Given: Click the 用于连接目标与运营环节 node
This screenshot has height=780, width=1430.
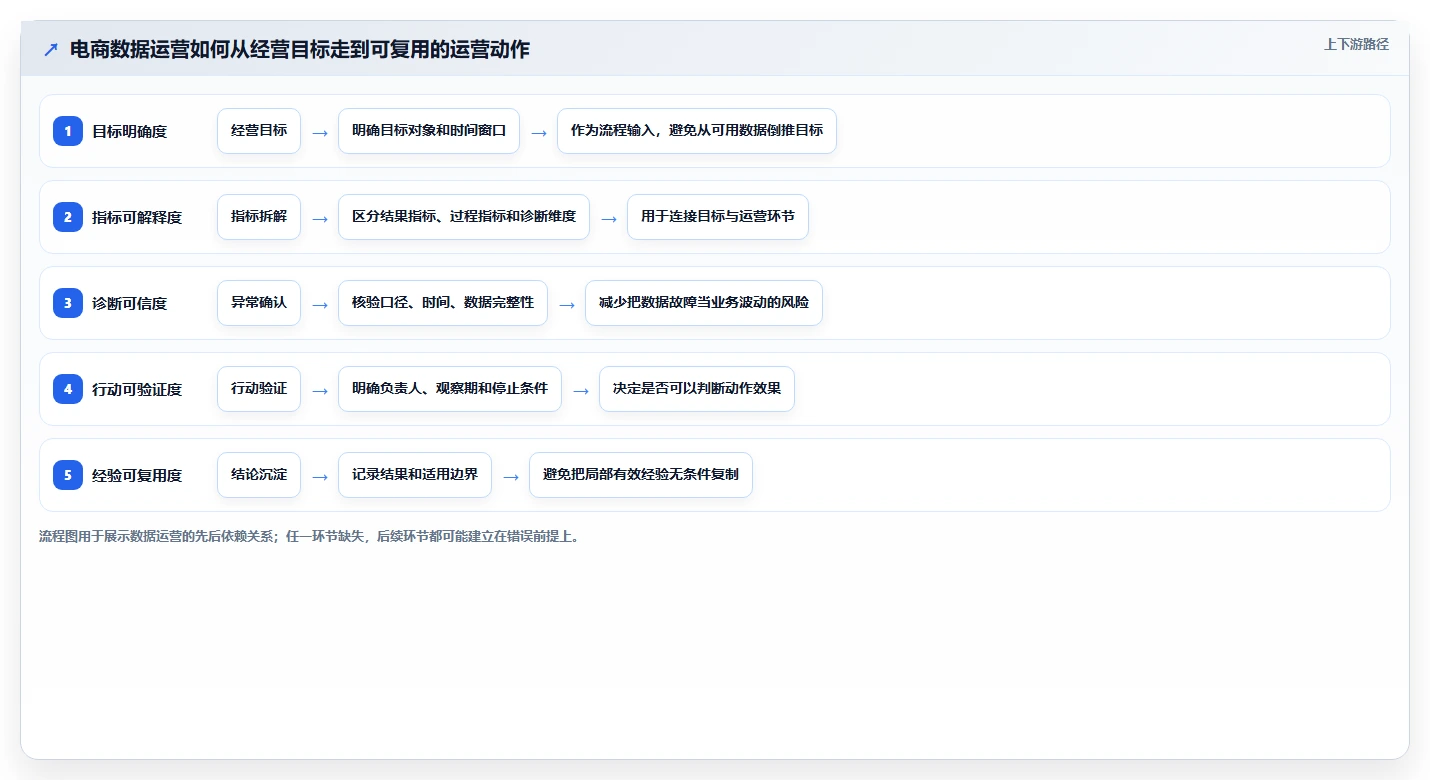Looking at the screenshot, I should [718, 217].
